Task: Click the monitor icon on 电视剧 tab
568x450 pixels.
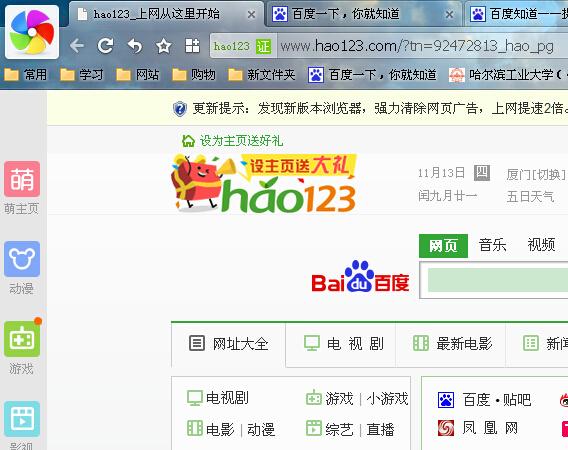Action: click(312, 343)
